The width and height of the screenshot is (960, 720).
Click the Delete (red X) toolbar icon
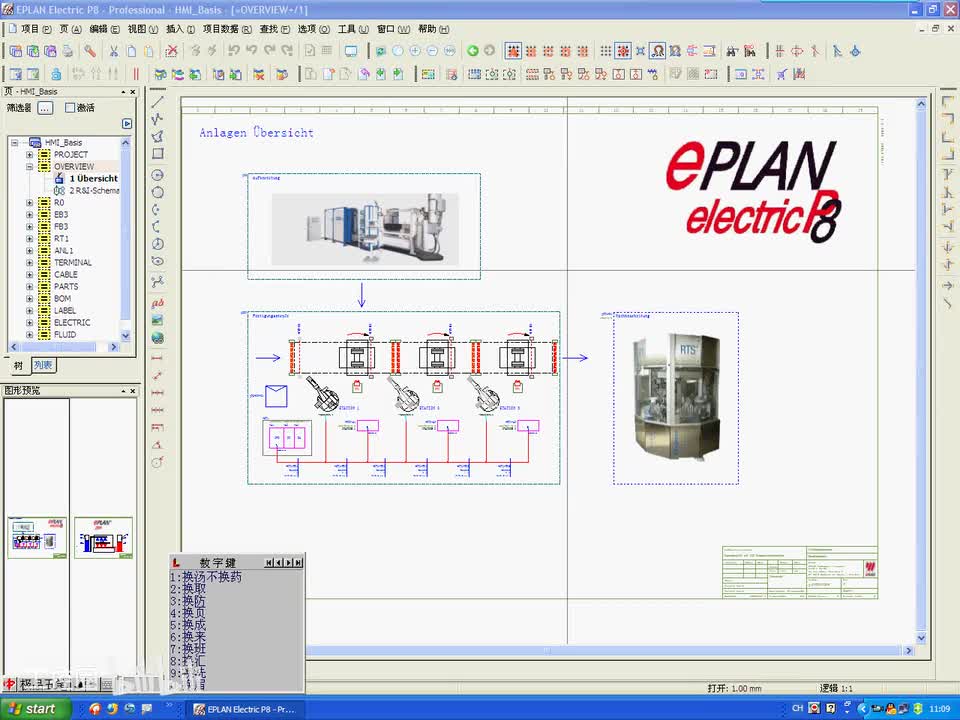click(172, 51)
